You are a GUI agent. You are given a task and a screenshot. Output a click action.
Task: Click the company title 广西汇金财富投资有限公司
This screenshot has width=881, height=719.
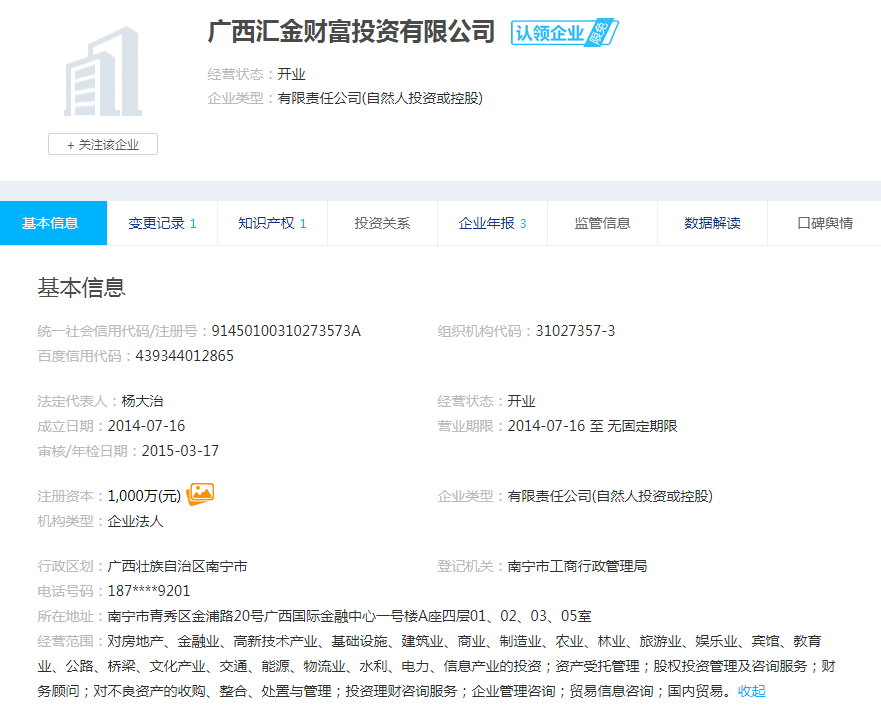pyautogui.click(x=351, y=32)
